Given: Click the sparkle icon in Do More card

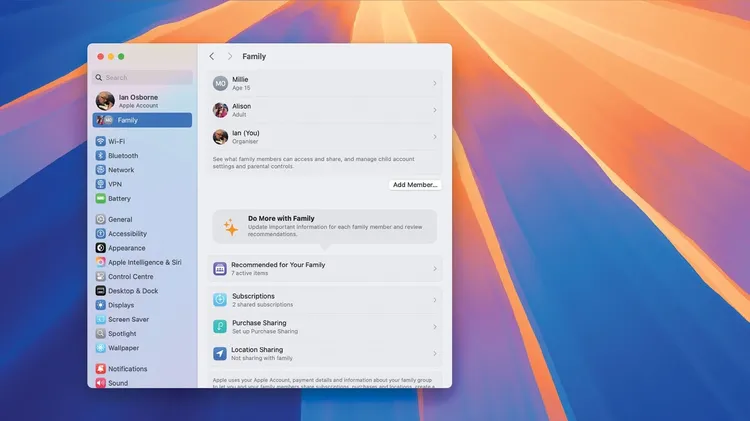Looking at the screenshot, I should tap(231, 227).
